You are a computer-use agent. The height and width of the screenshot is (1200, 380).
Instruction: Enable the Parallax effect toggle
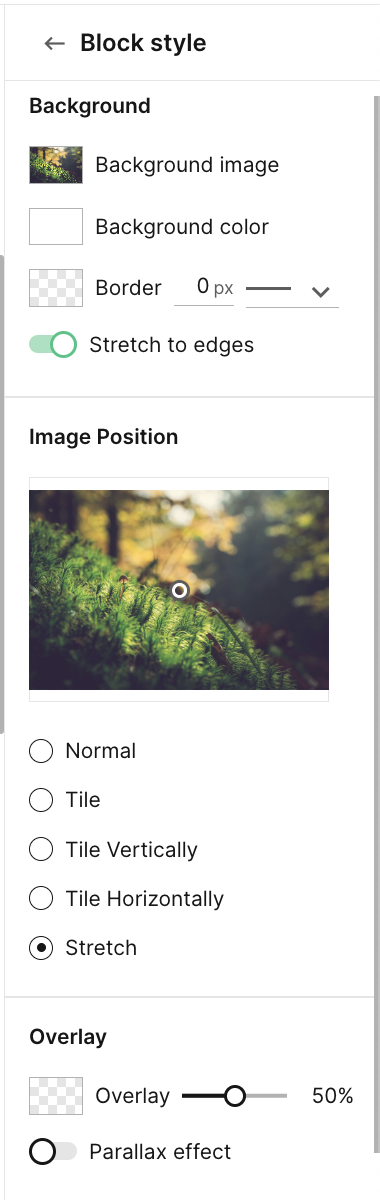pos(53,1152)
